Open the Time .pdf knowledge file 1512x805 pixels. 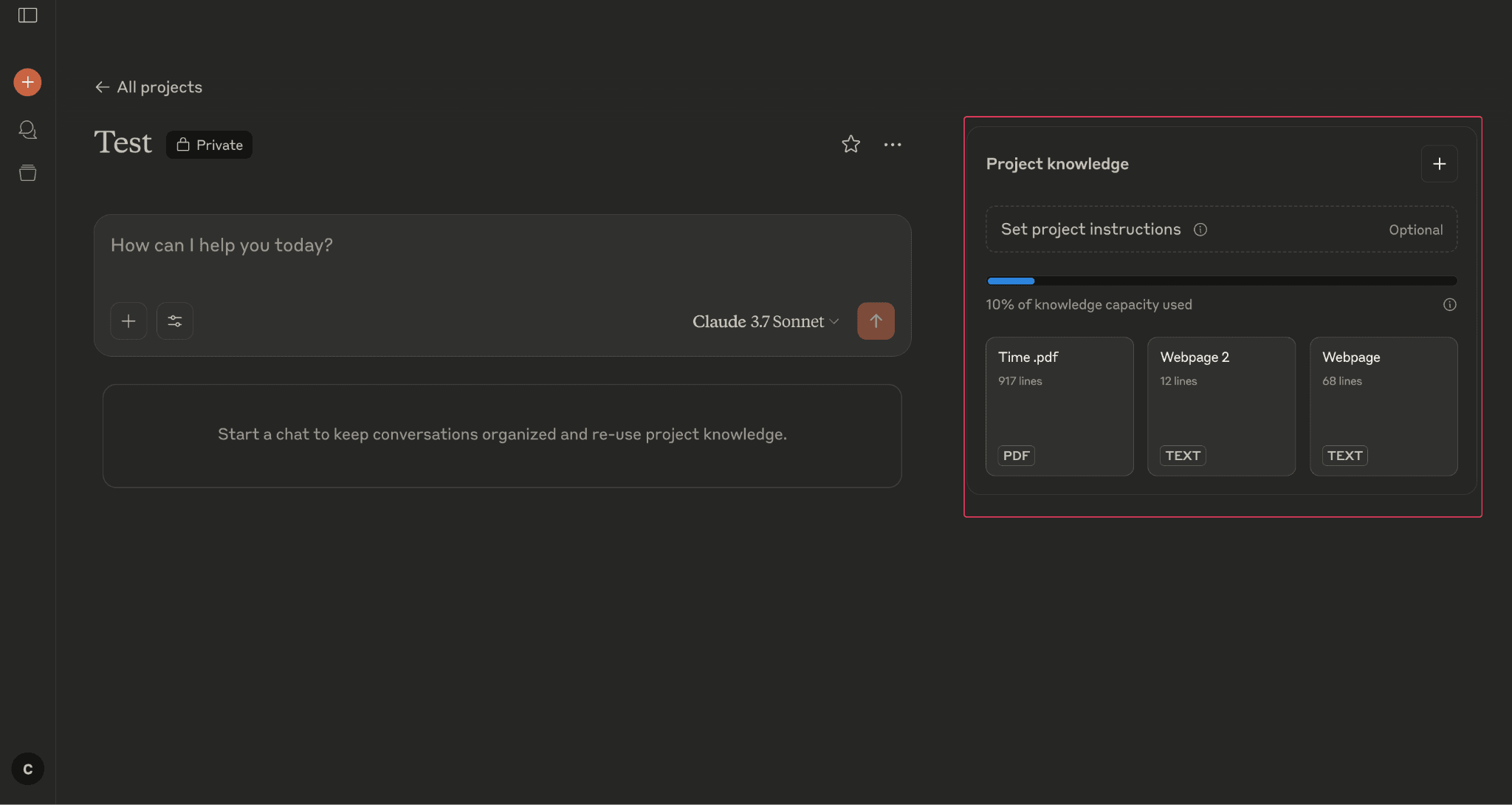(x=1059, y=406)
